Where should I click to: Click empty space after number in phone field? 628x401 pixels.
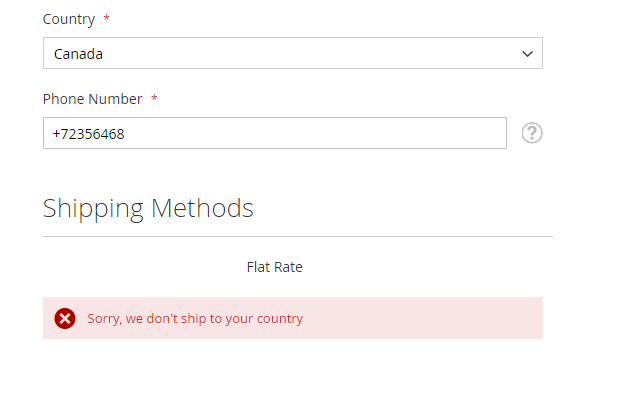coord(350,133)
